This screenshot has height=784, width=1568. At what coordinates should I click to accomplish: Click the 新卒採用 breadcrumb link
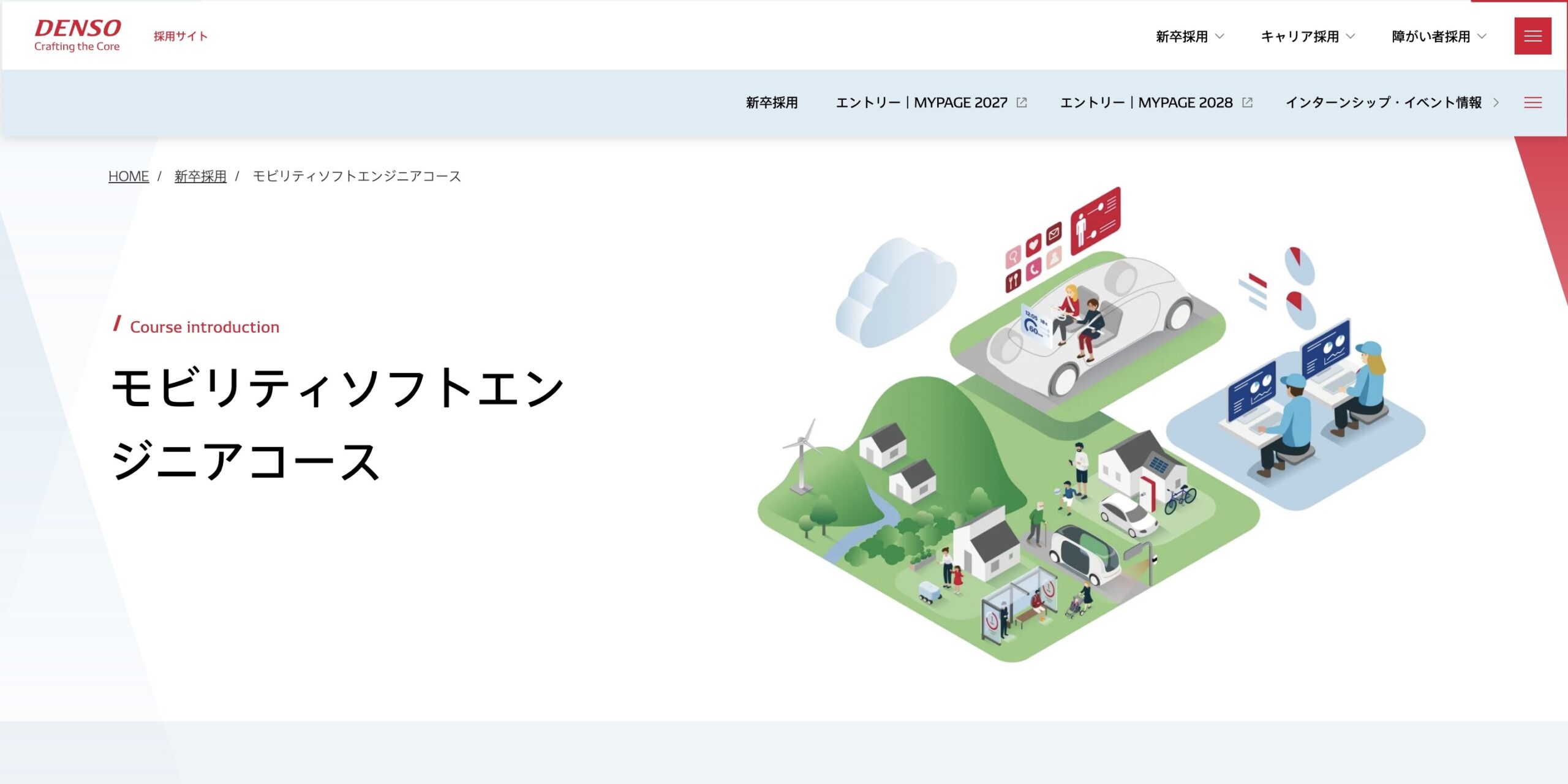tap(200, 176)
